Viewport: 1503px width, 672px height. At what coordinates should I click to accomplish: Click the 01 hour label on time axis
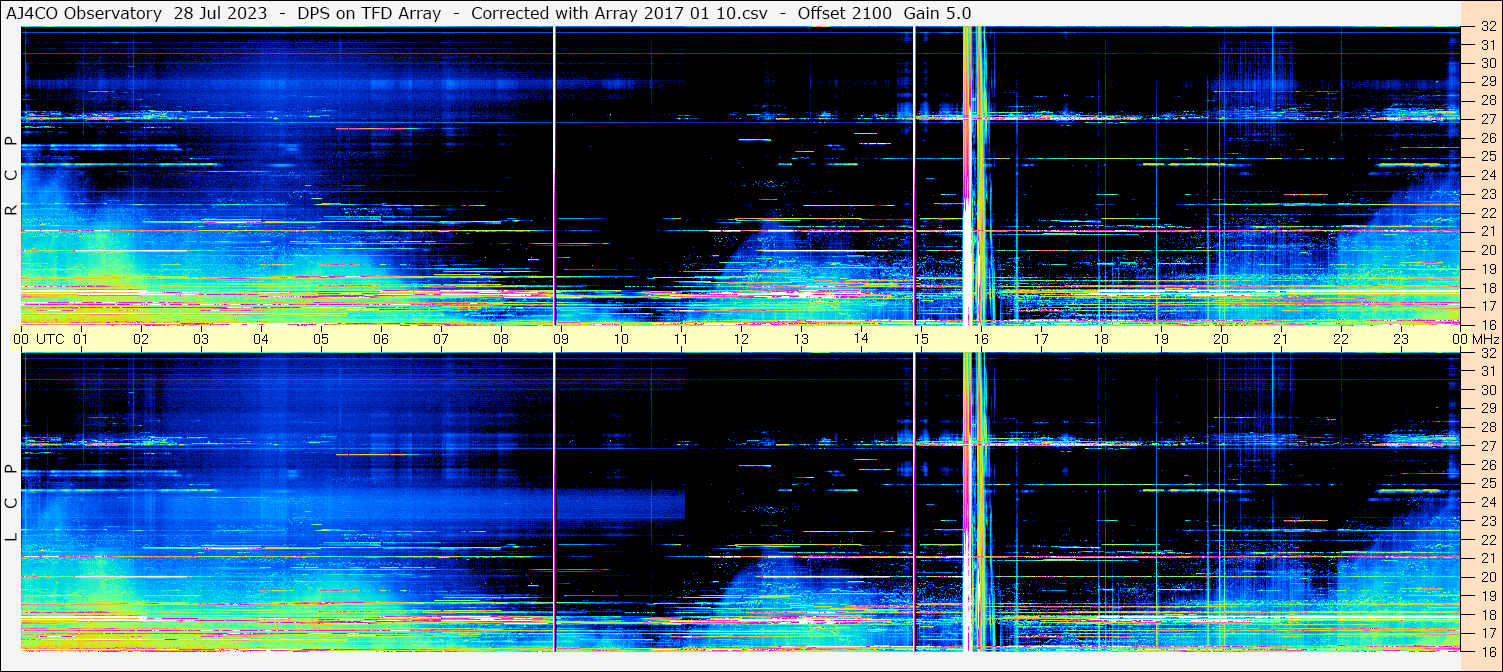(81, 339)
